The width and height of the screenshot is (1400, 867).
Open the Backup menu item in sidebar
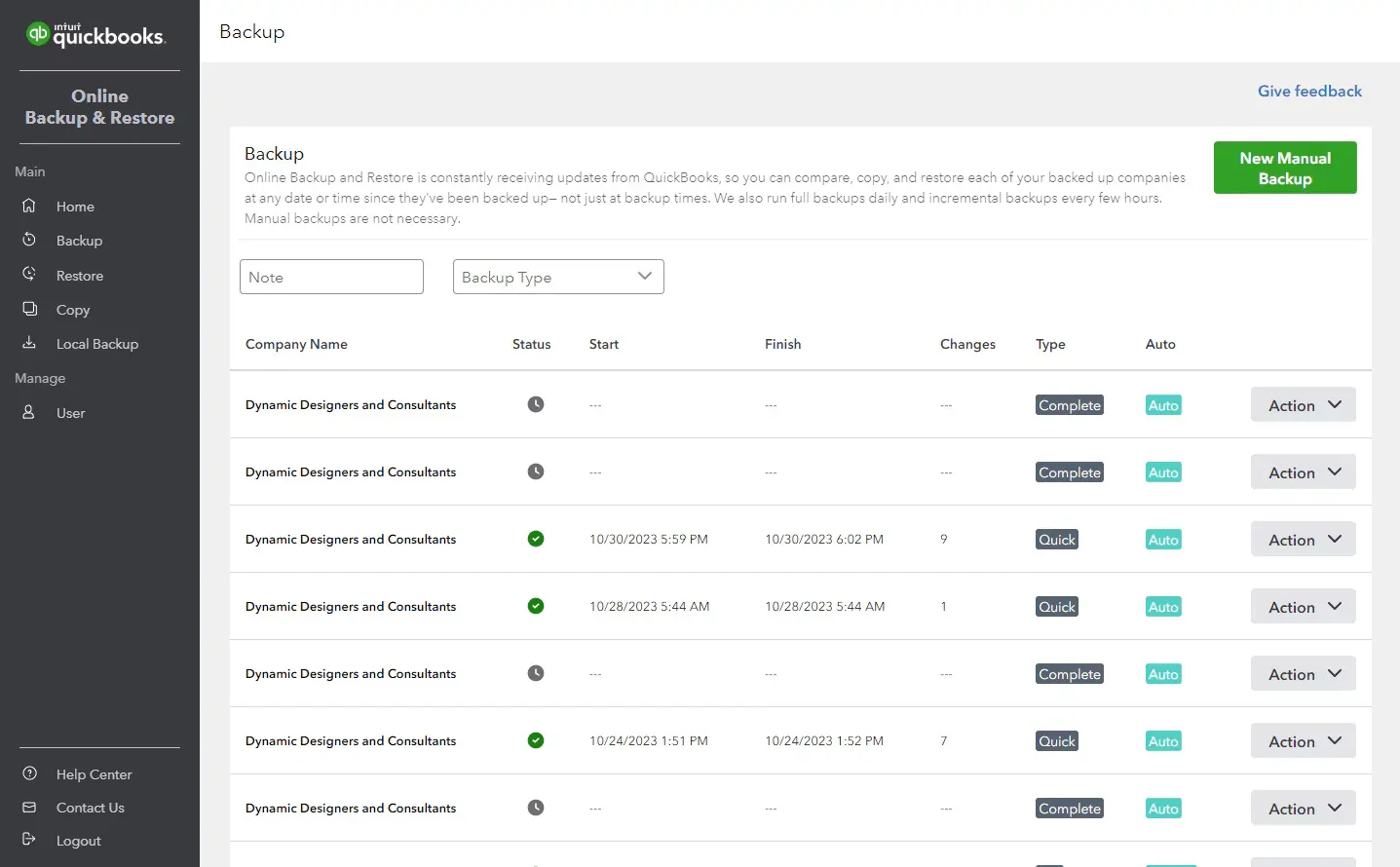point(79,241)
